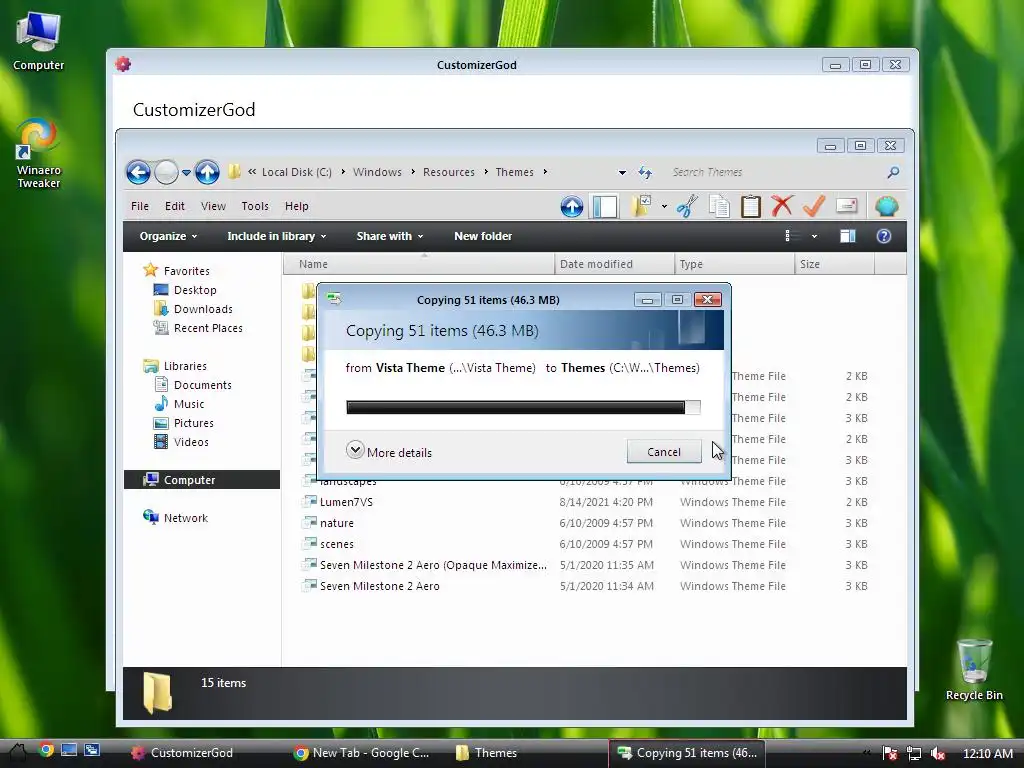Click the change view icon
The height and width of the screenshot is (768, 1024).
click(x=790, y=236)
